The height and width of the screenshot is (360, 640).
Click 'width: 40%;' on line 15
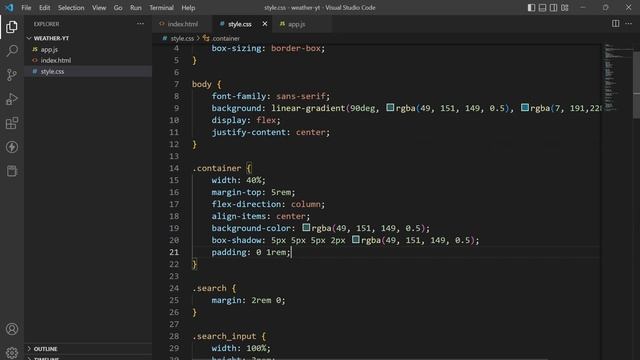pyautogui.click(x=238, y=180)
